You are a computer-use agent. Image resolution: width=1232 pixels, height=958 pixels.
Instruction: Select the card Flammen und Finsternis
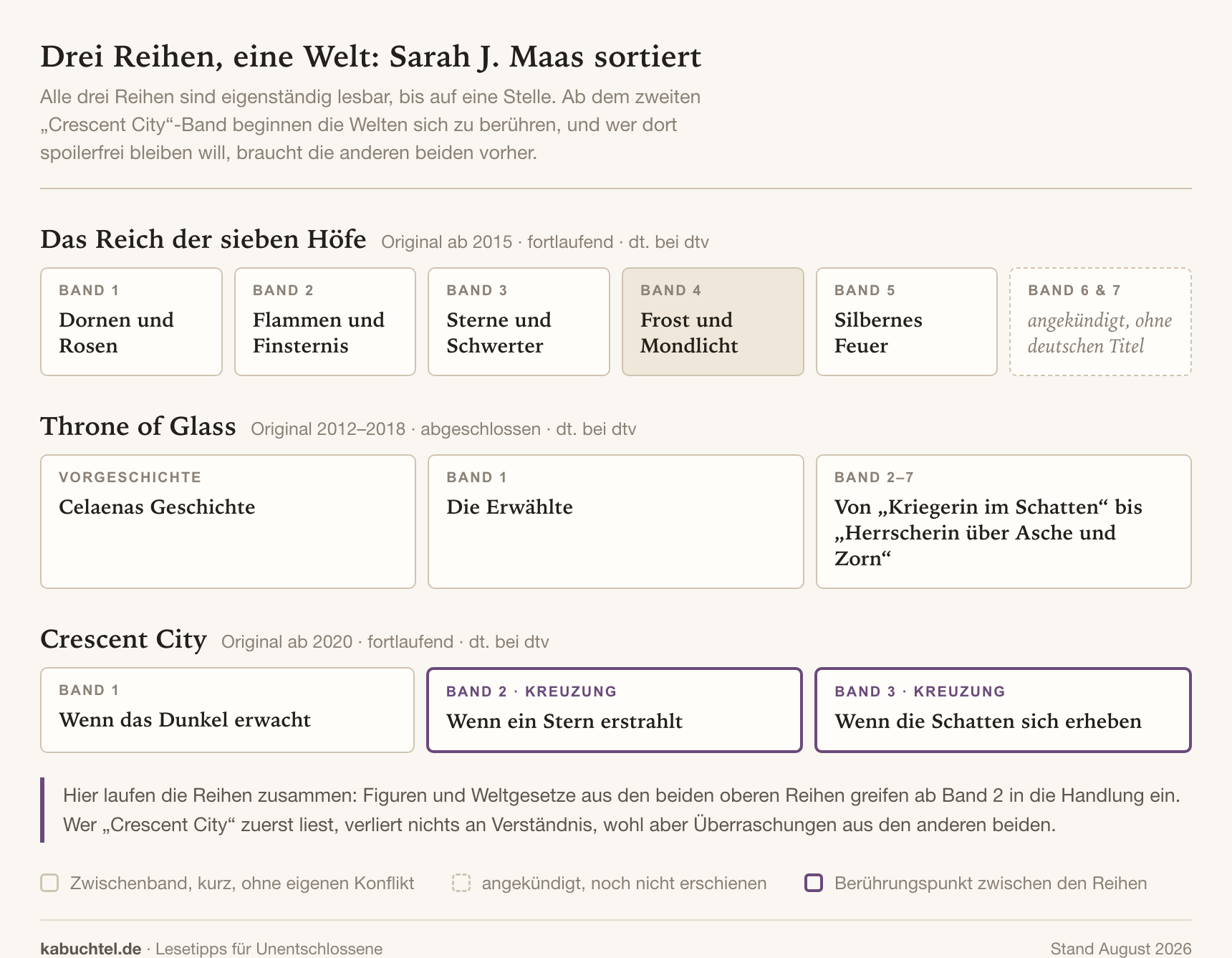[325, 322]
